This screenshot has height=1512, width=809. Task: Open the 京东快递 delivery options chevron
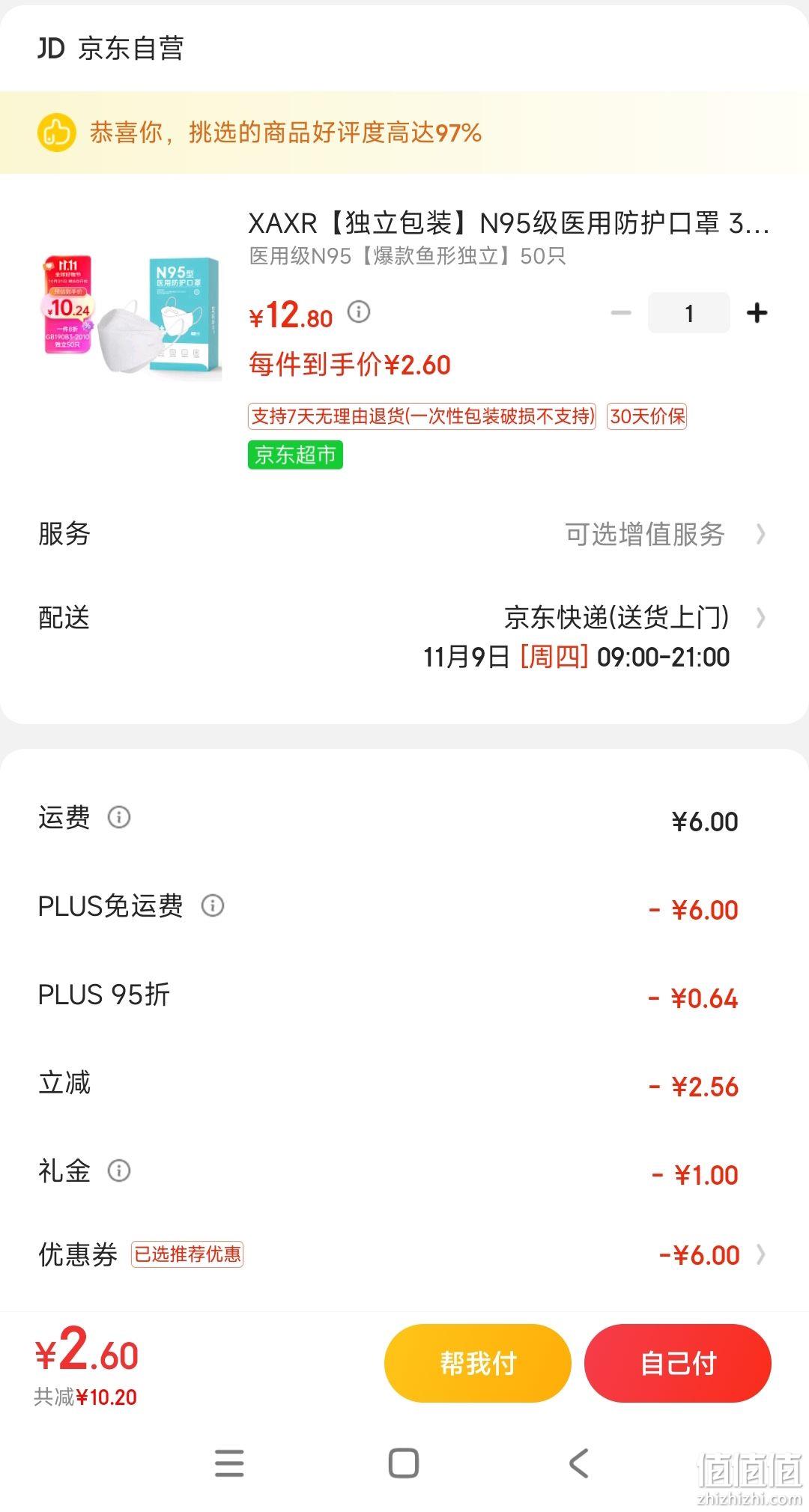point(761,618)
